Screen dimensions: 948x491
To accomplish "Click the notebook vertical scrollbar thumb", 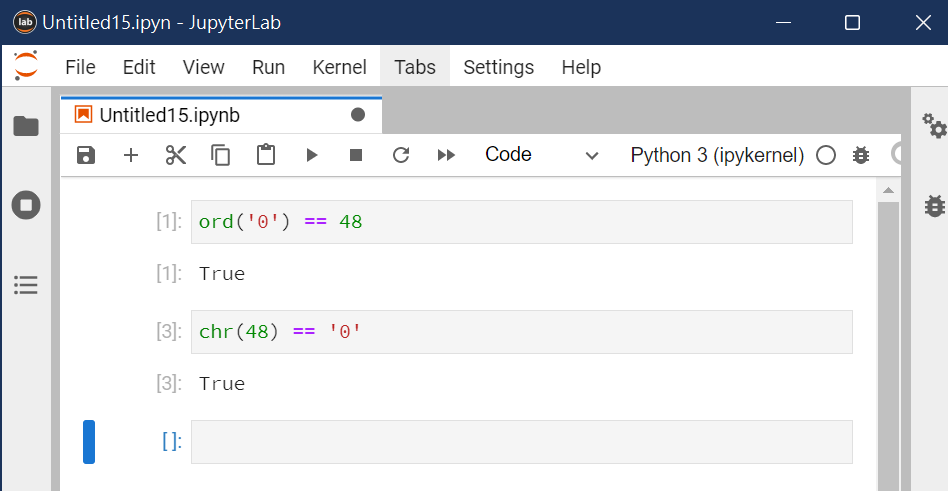I will pos(888,346).
